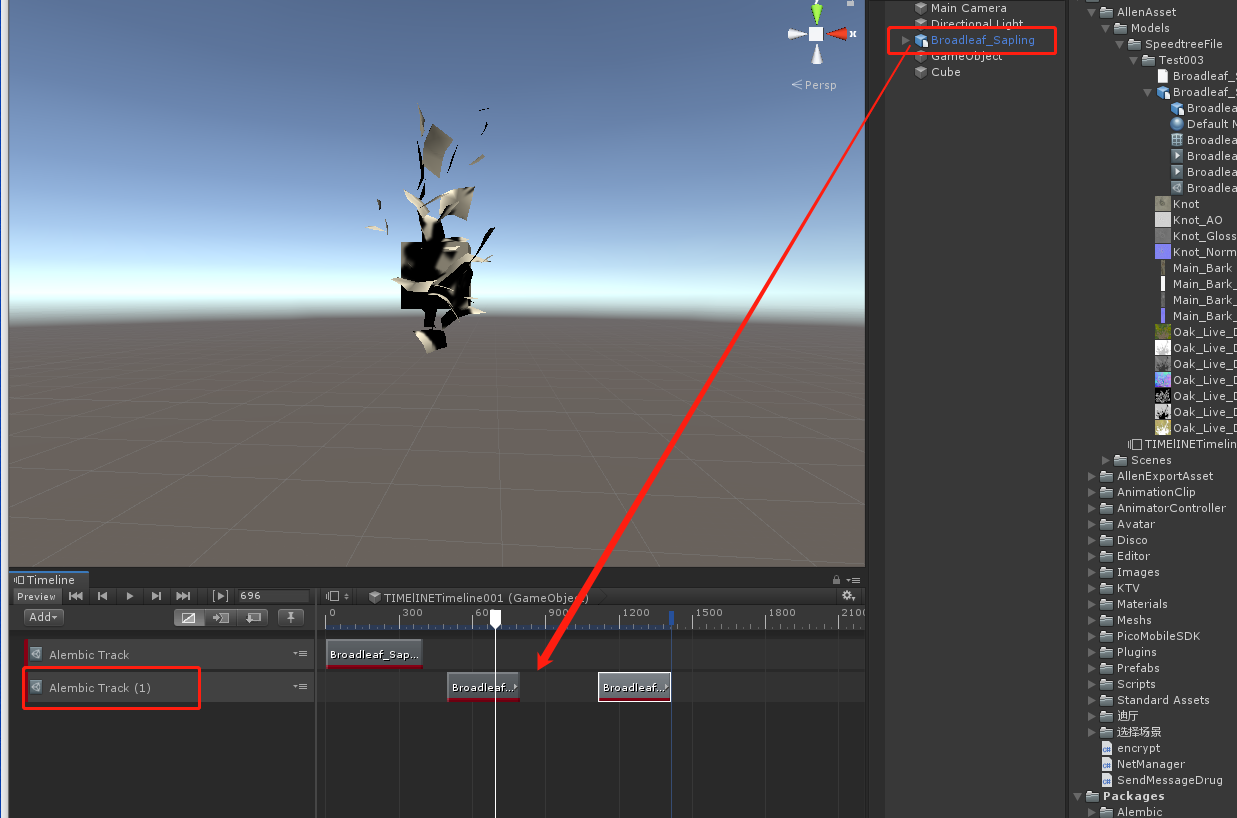Collapse the Models folder in Project panel
Viewport: 1237px width, 818px height.
(x=1106, y=27)
